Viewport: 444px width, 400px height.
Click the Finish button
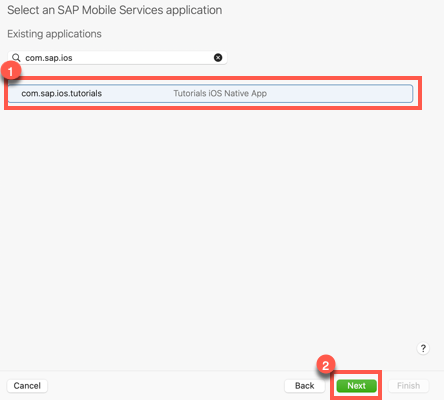(x=408, y=386)
